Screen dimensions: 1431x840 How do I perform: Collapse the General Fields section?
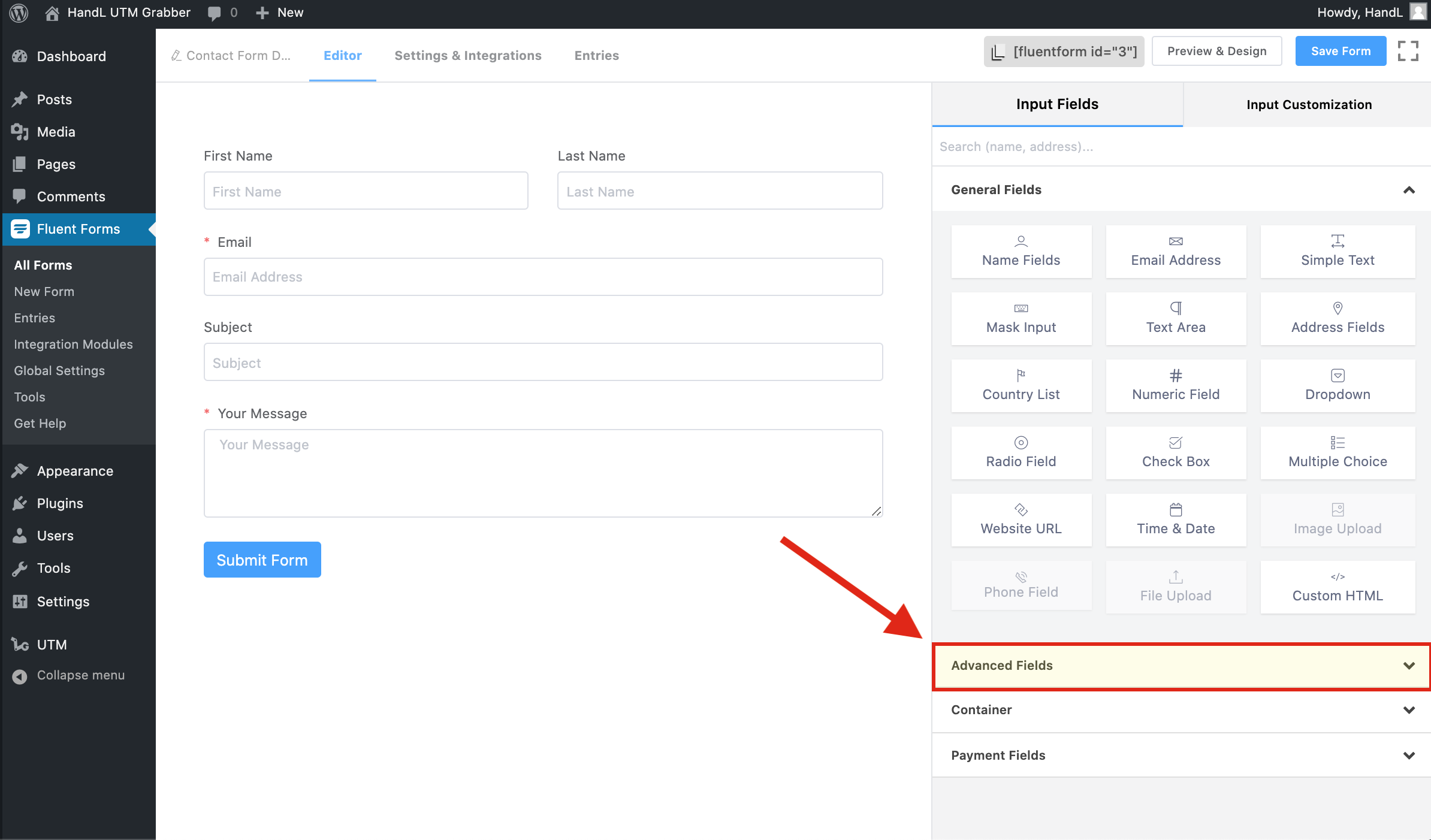[x=1408, y=190]
